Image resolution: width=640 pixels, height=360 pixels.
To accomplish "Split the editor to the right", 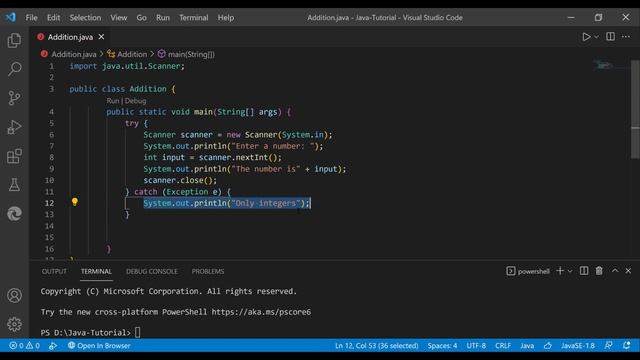I will (x=610, y=37).
